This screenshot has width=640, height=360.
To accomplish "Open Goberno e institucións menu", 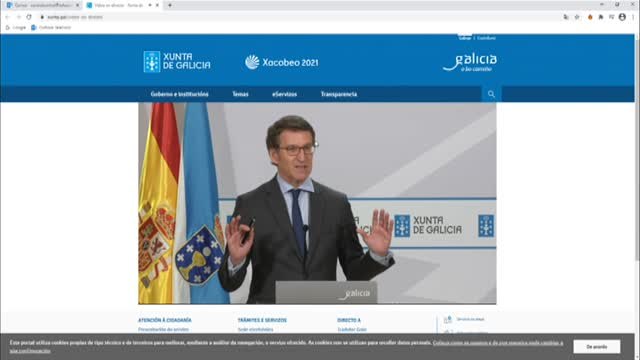I will click(179, 94).
